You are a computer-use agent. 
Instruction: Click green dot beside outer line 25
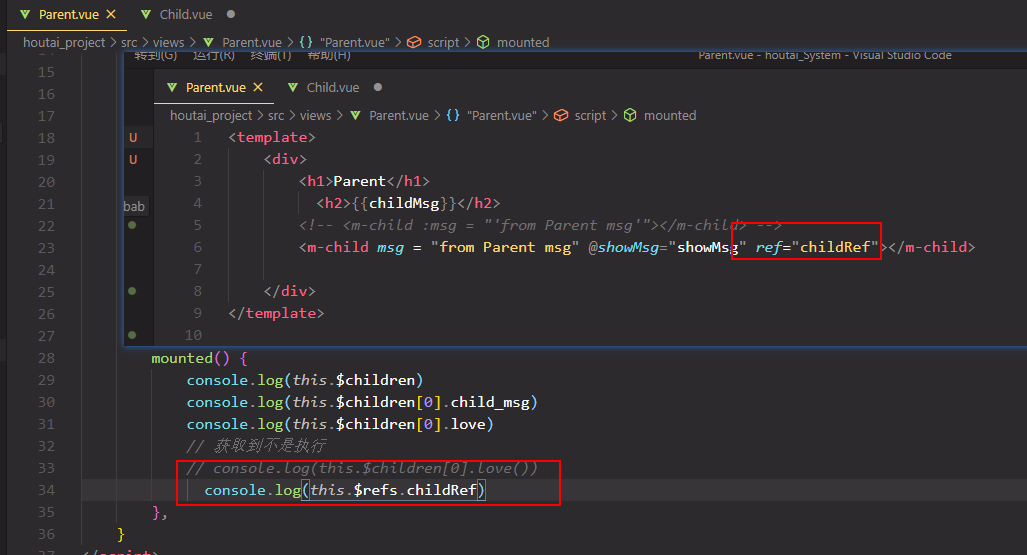132,291
